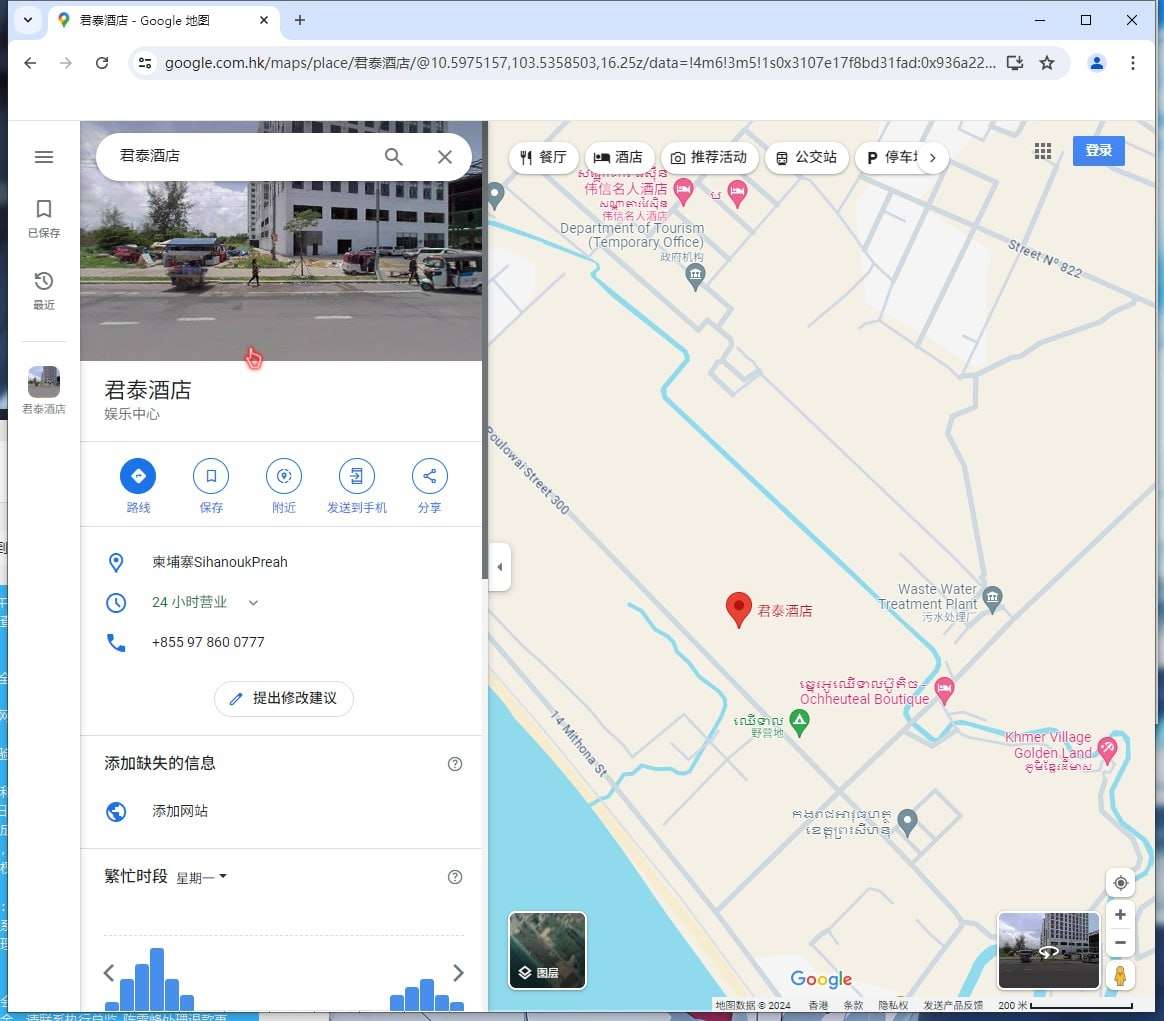This screenshot has height=1021, width=1164.
Task: Open help icon beside 添加缺失的信息
Action: point(455,764)
